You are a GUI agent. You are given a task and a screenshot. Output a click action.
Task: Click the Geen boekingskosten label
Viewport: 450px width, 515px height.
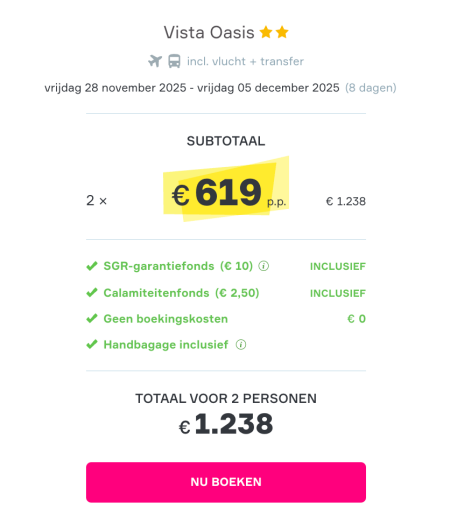coord(166,319)
